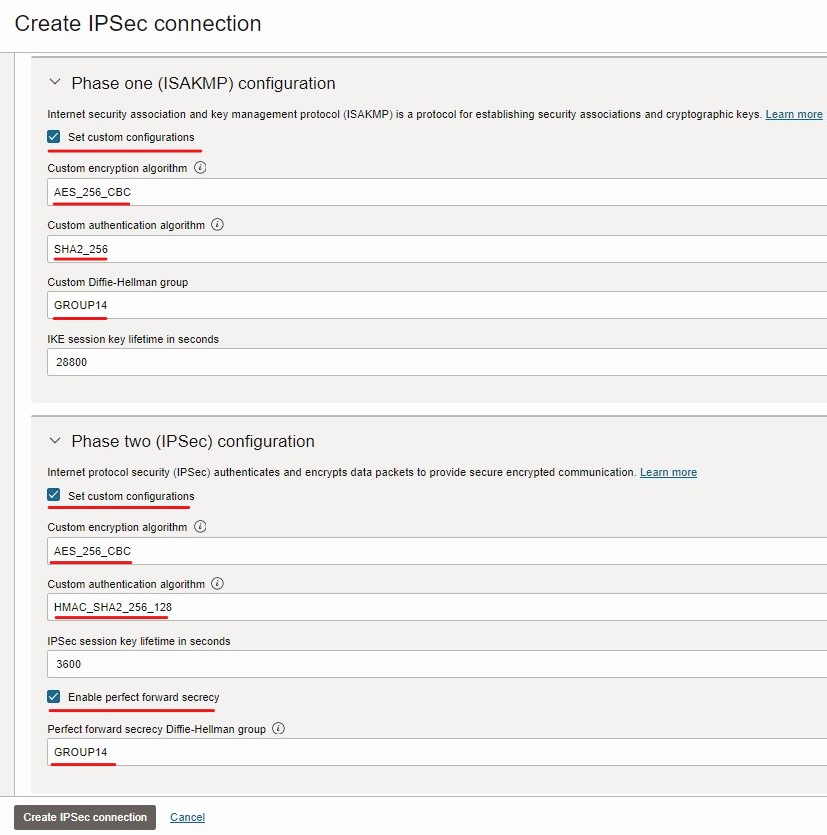The height and width of the screenshot is (835, 827).
Task: Open ISAKMP Learn more link
Action: (x=794, y=115)
